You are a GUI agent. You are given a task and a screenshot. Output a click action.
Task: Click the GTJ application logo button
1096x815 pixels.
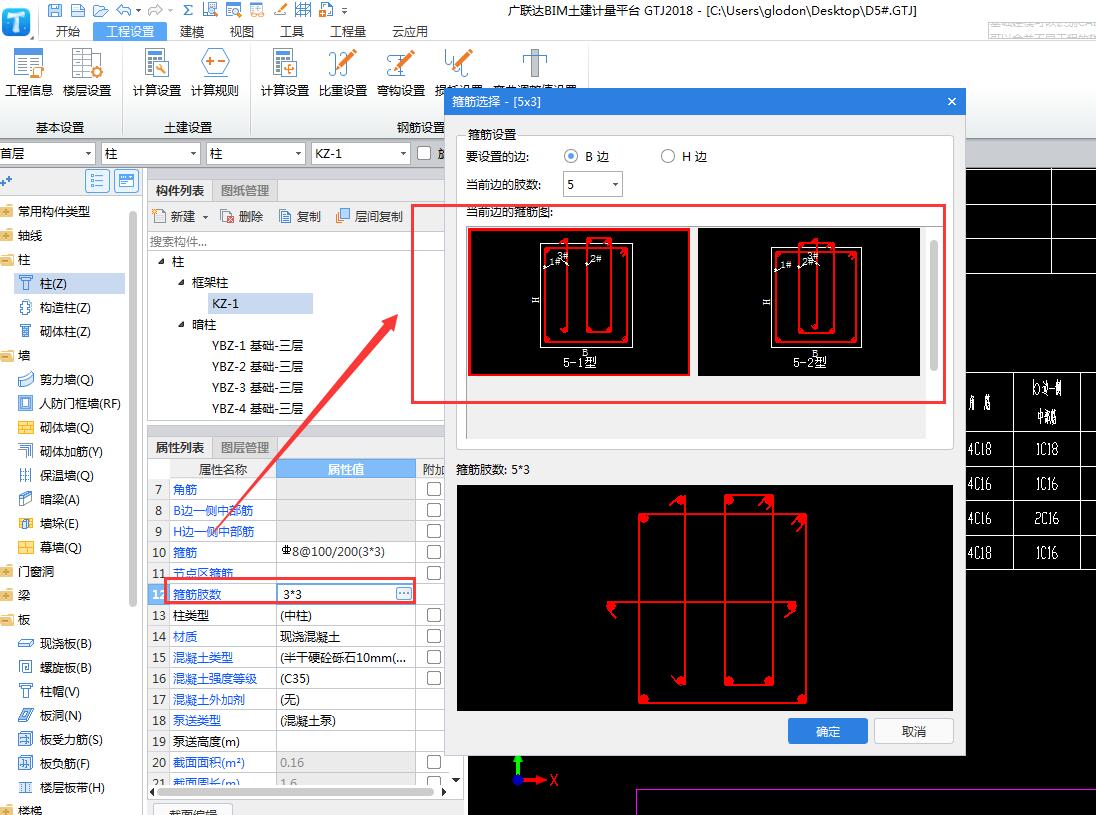point(16,22)
